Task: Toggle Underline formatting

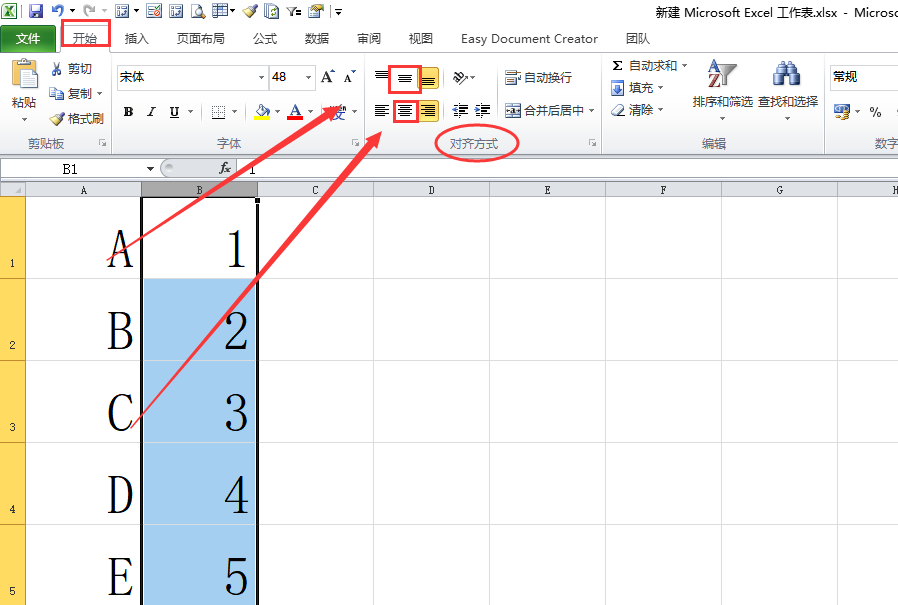Action: 174,112
